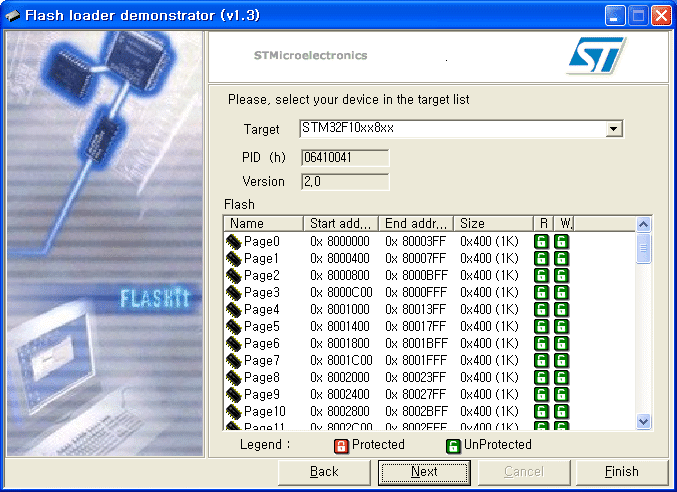Click the Flash list scroll up arrow
677x492 pixels.
pyautogui.click(x=643, y=224)
